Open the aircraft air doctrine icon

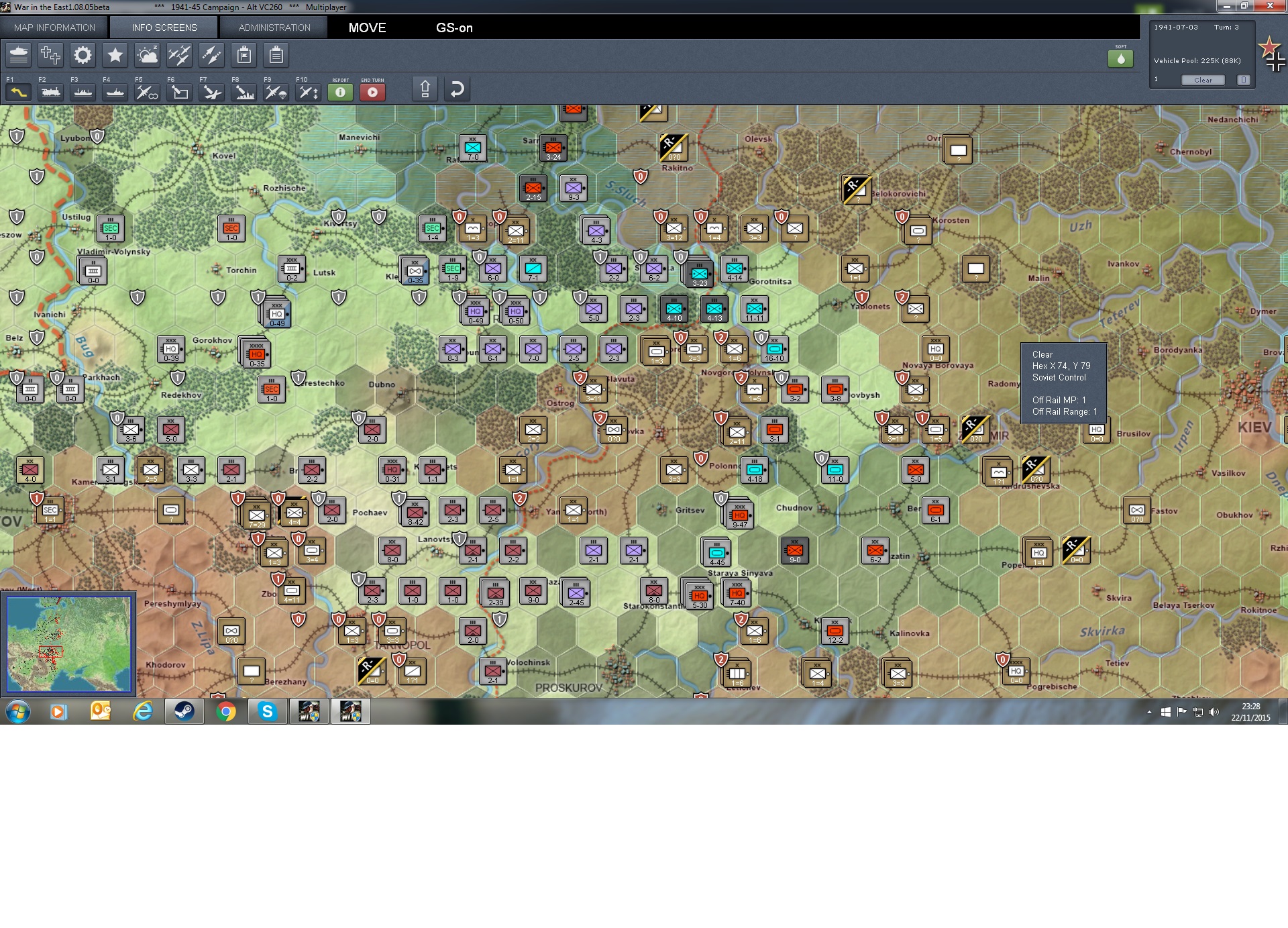(x=179, y=55)
